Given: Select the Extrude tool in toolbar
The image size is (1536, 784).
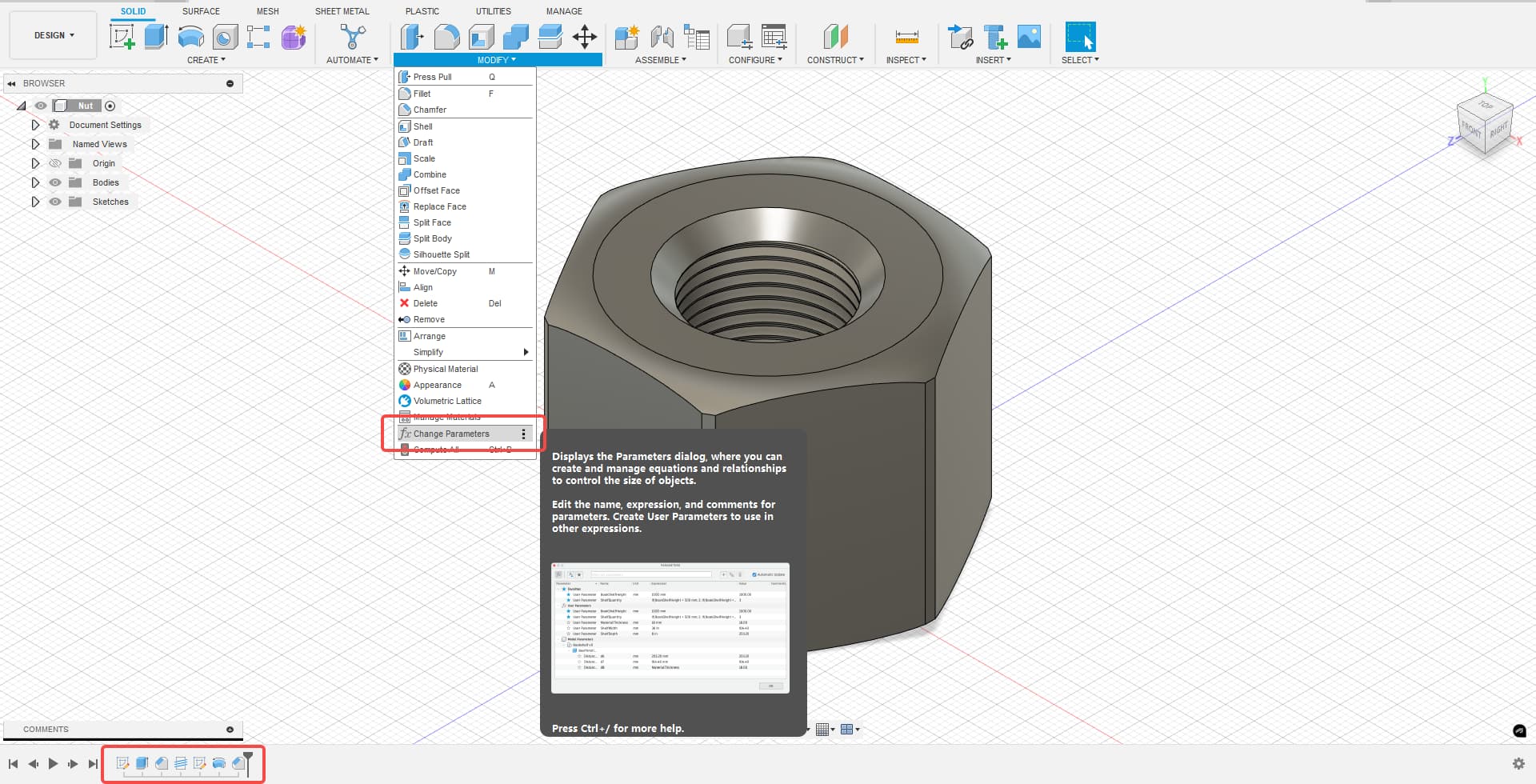Looking at the screenshot, I should (156, 37).
